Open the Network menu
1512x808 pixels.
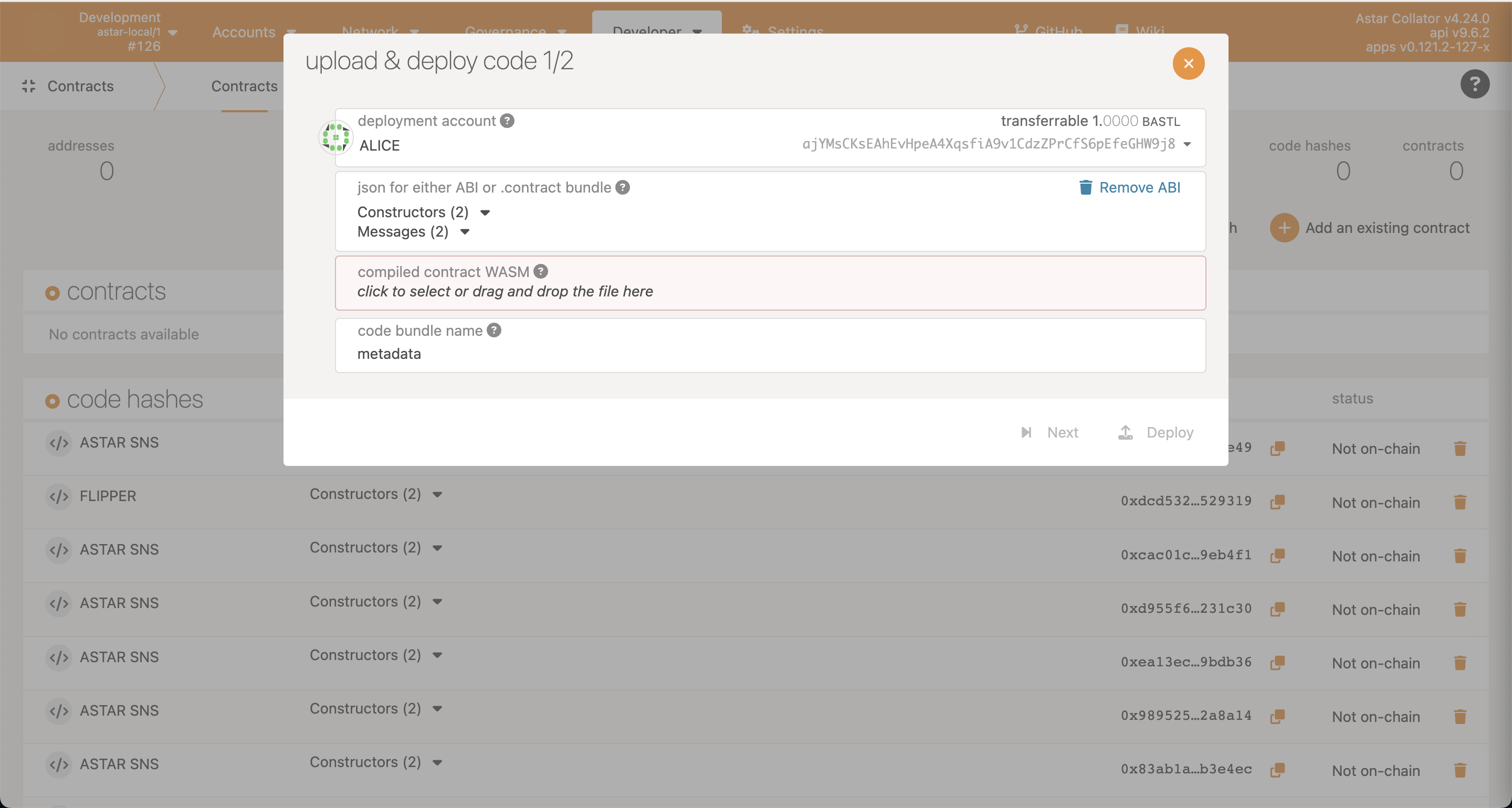point(380,31)
